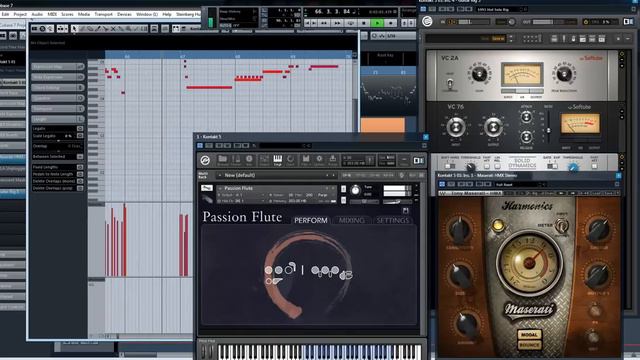Click the VC 76 Release knob
The width and height of the screenshot is (640, 360).
(526, 137)
